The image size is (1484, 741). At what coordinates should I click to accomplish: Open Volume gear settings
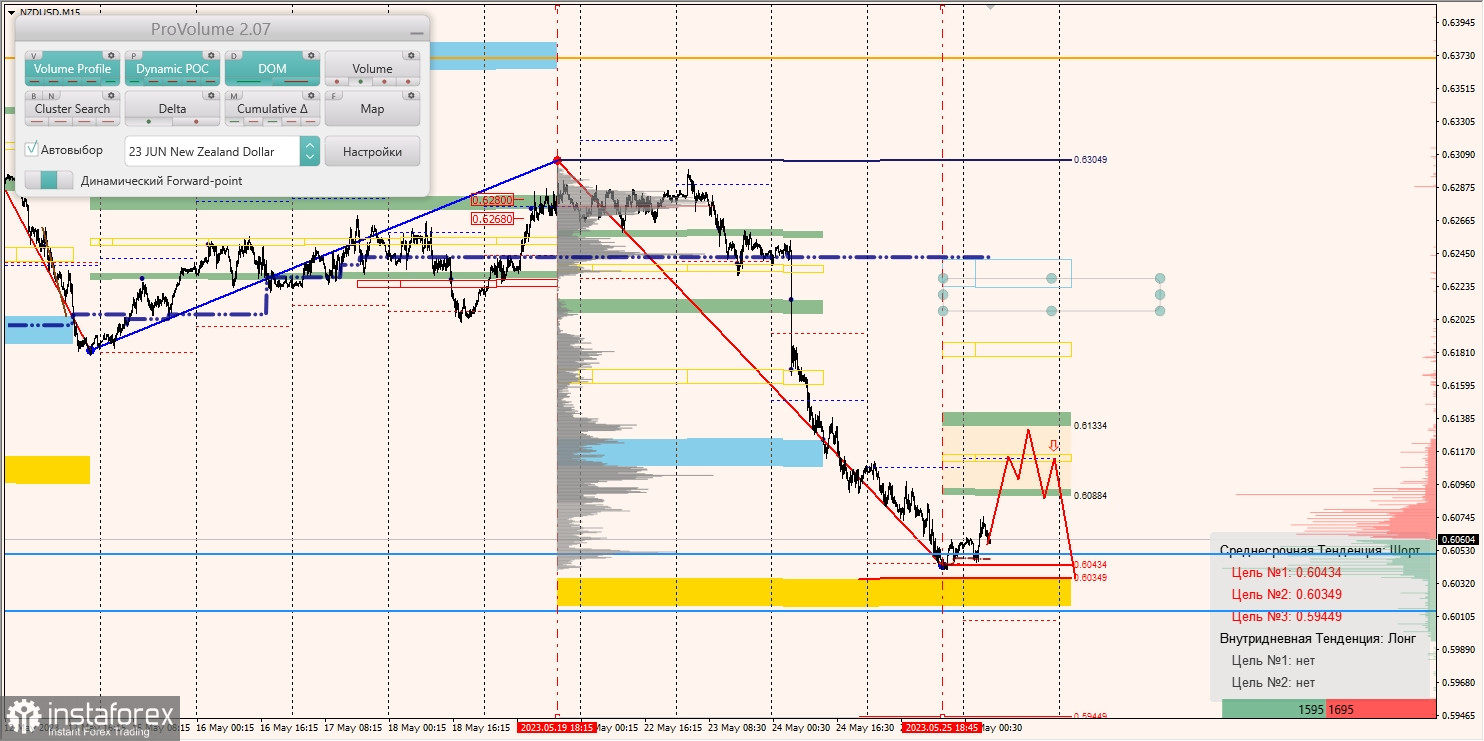click(x=411, y=55)
